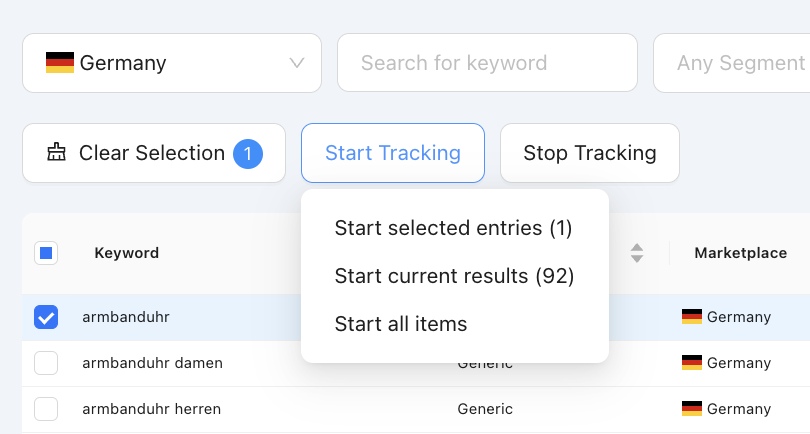Click the flag icon in armbanduhr herren row
810x434 pixels.
click(x=692, y=409)
